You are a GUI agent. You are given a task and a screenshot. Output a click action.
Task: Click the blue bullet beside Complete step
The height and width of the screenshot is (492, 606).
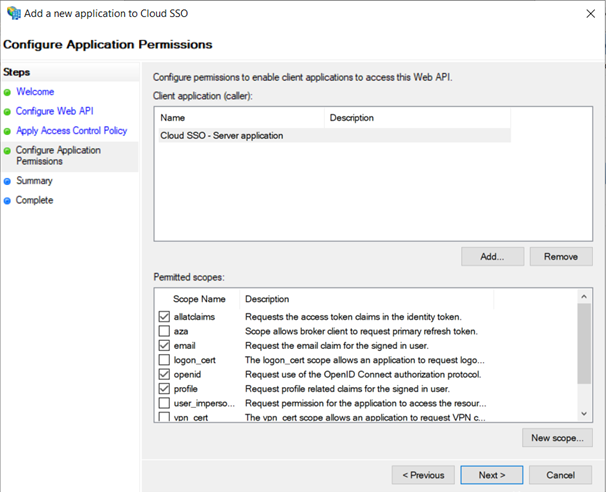[7, 201]
